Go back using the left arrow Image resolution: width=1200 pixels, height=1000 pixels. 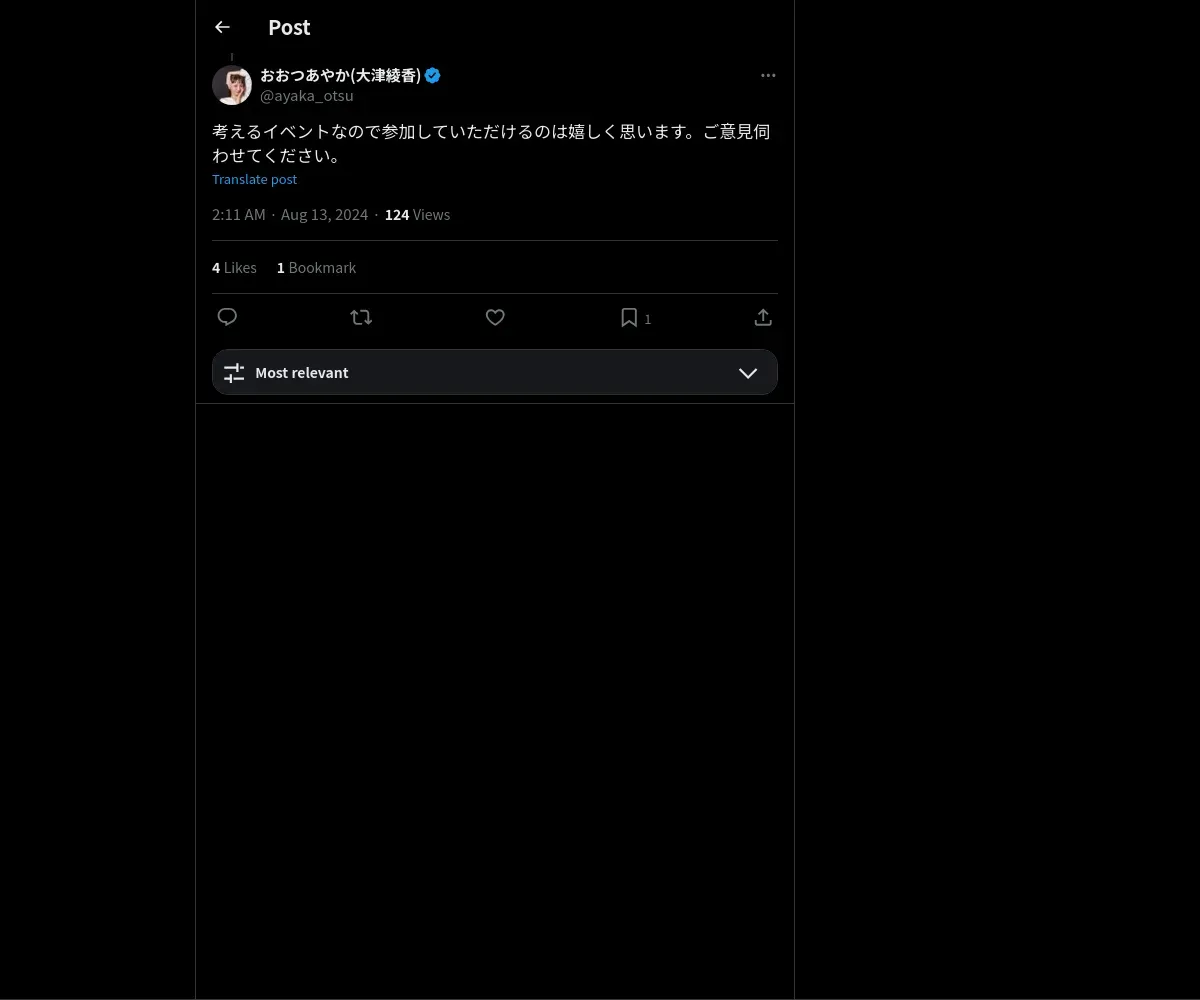coord(222,27)
